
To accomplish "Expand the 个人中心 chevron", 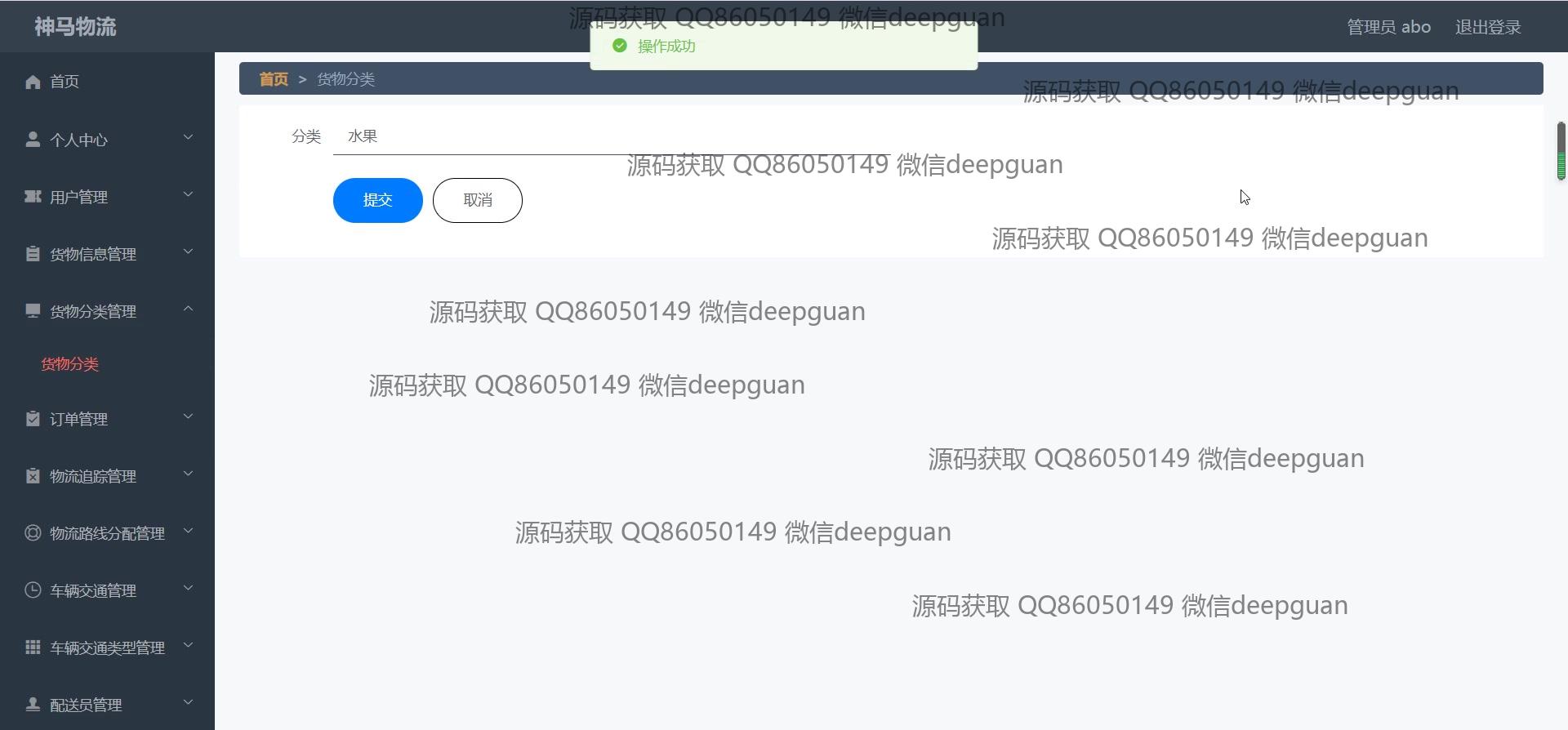I will [x=189, y=137].
